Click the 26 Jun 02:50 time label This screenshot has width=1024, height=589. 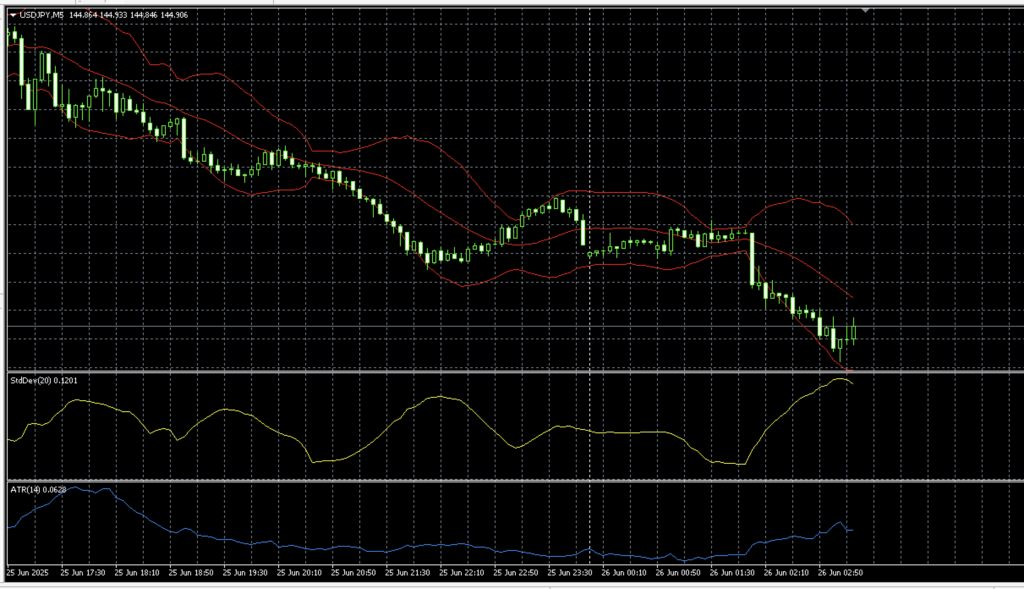pos(841,572)
